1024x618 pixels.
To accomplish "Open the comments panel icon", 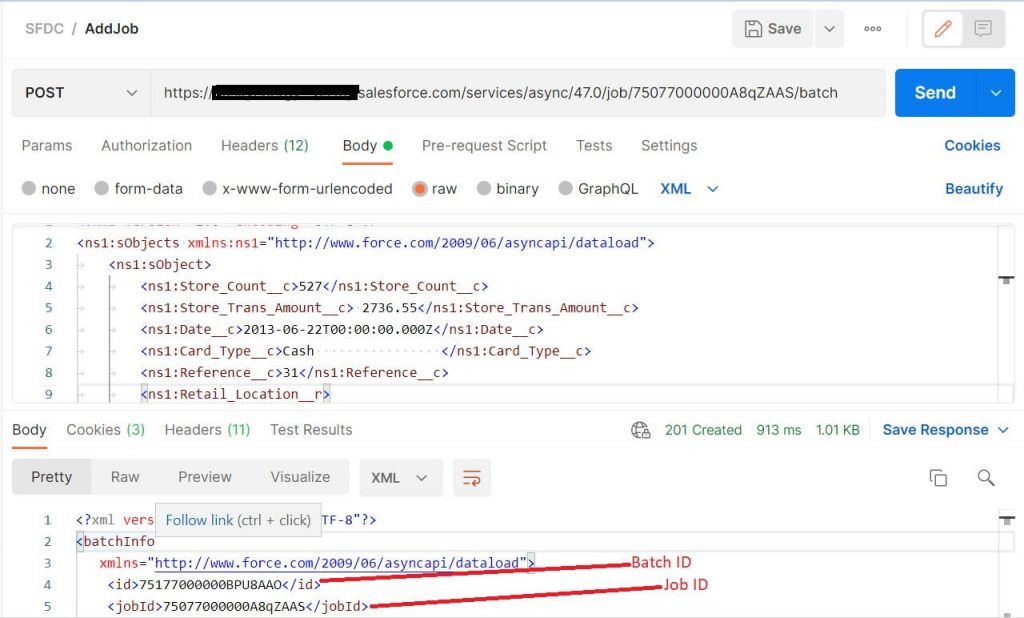I will click(983, 29).
